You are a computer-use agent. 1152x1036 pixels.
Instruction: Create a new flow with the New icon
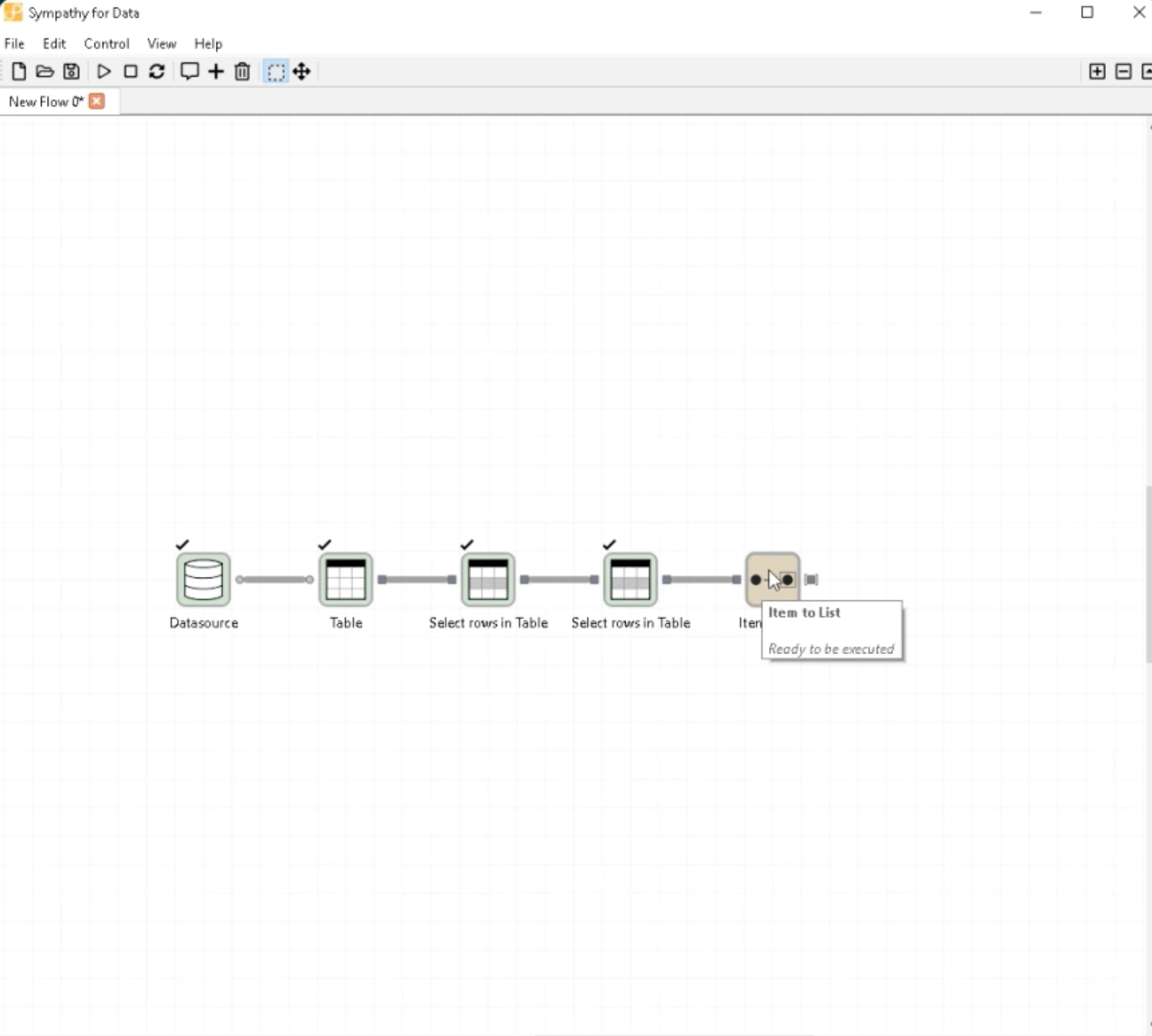[x=19, y=71]
